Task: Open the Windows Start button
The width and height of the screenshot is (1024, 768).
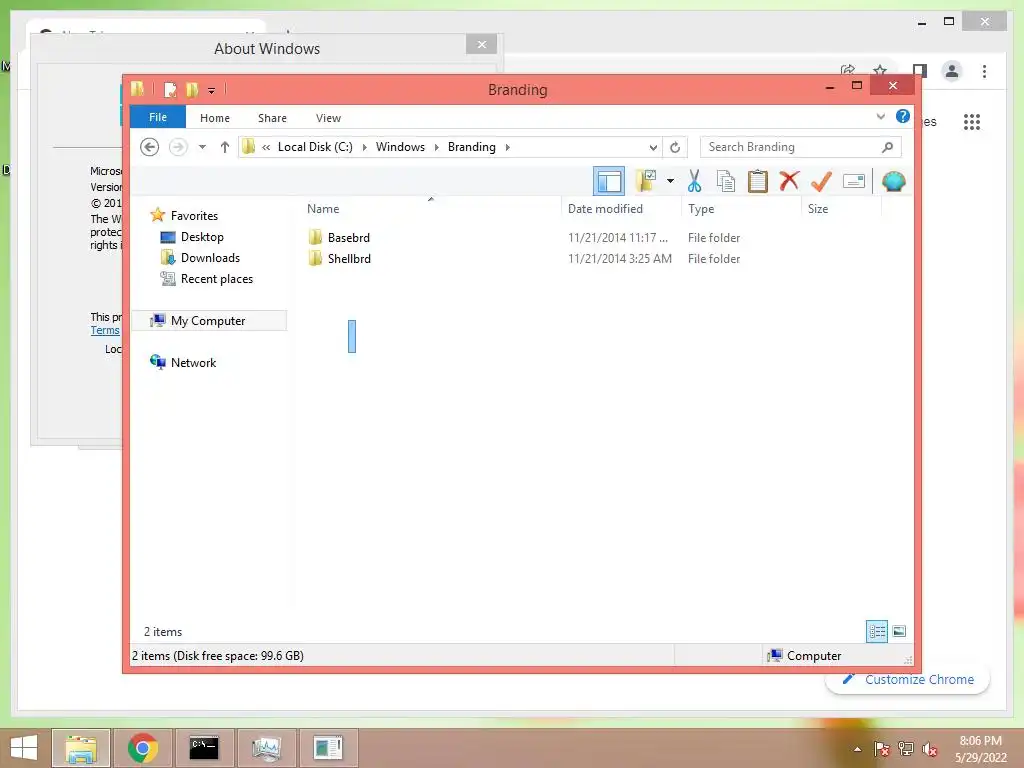Action: tap(24, 748)
